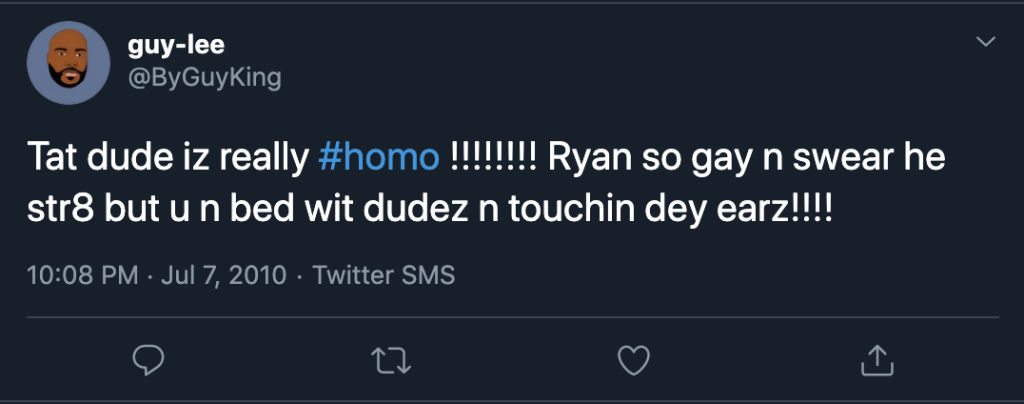Click the reply speech bubble icon
Image resolution: width=1024 pixels, height=404 pixels.
coord(148,357)
